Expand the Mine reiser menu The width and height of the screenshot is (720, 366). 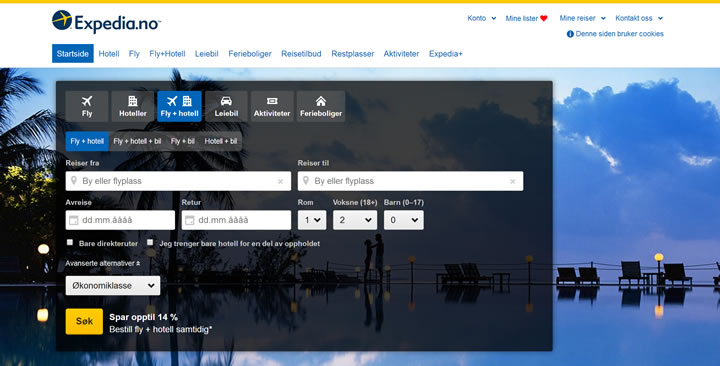583,18
